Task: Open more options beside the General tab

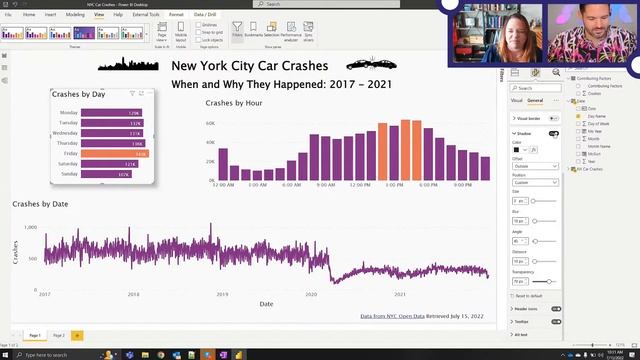Action: point(556,100)
